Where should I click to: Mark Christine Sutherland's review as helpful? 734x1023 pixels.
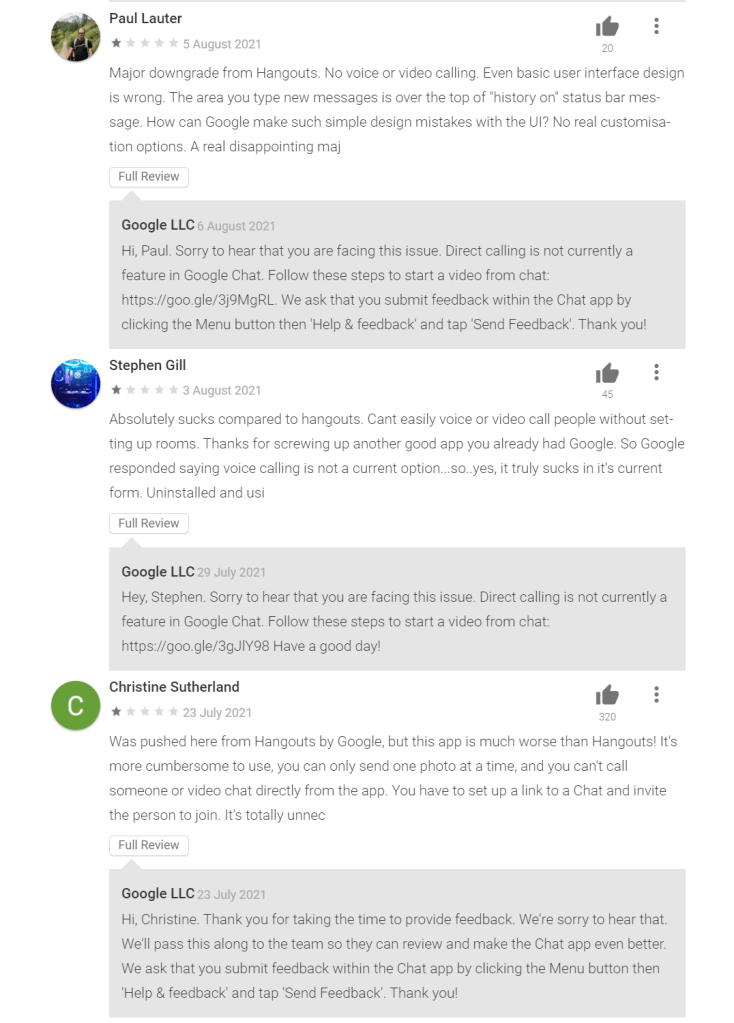click(x=607, y=695)
